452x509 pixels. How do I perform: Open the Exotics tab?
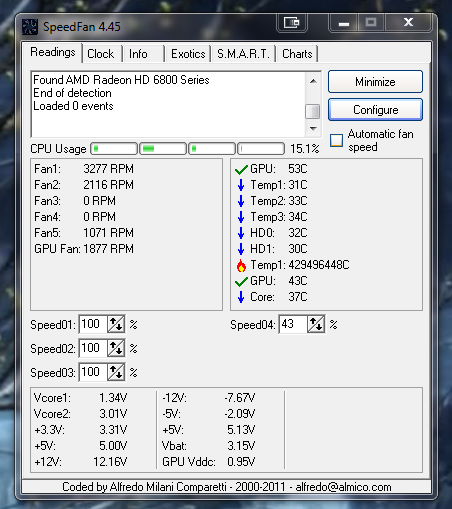point(188,54)
